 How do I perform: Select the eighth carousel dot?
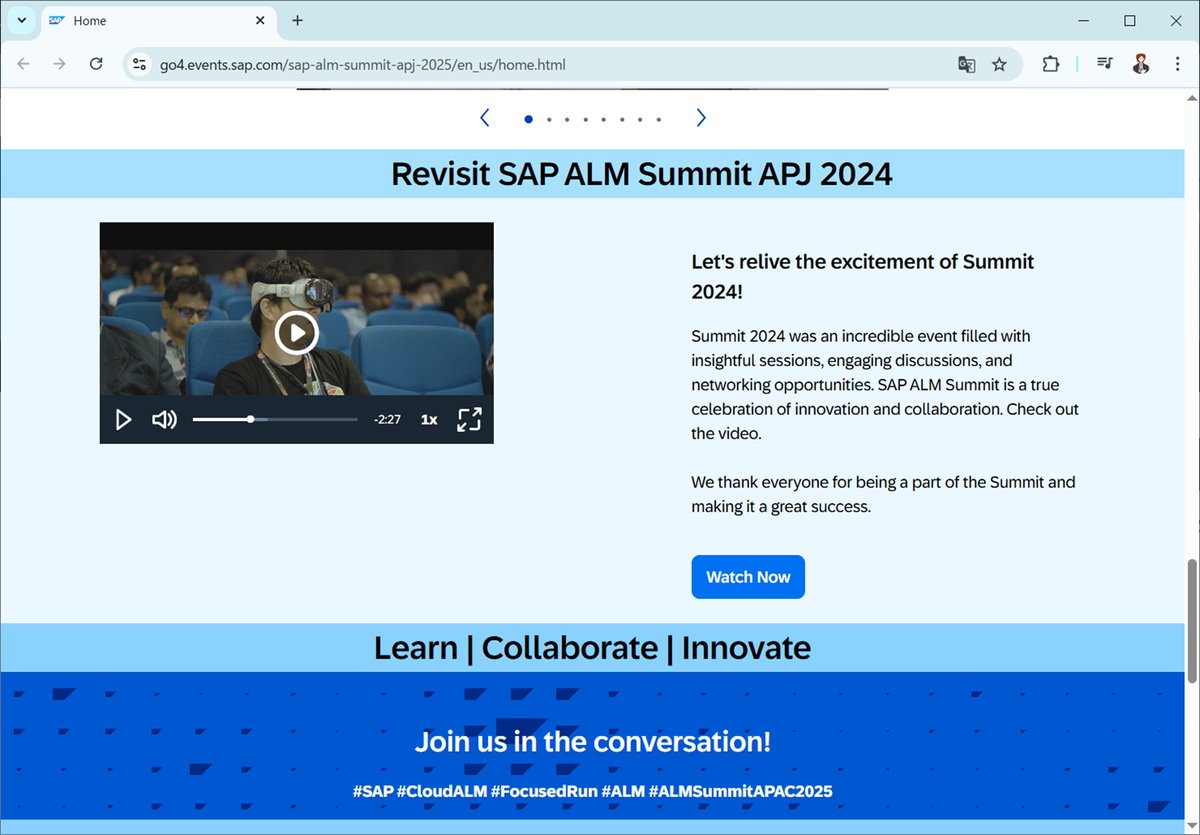coord(658,119)
